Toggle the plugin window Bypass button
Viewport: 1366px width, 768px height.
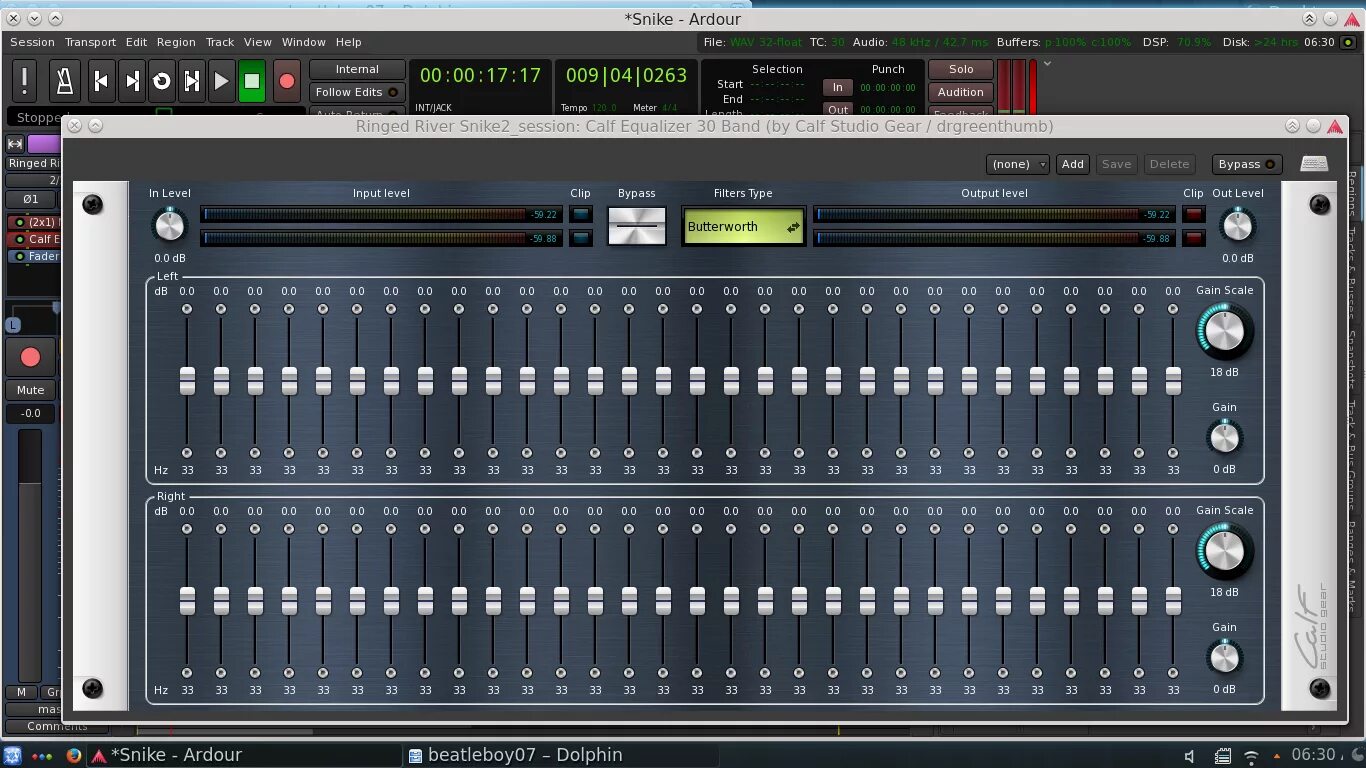[1247, 164]
